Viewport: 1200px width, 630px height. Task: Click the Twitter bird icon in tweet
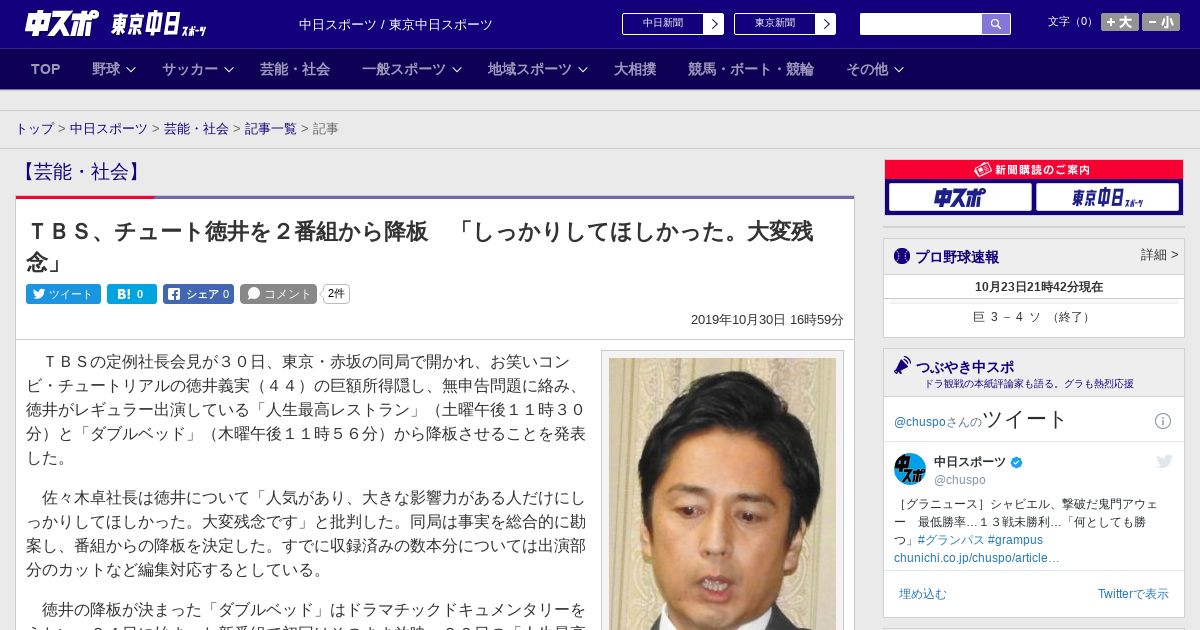click(1164, 461)
